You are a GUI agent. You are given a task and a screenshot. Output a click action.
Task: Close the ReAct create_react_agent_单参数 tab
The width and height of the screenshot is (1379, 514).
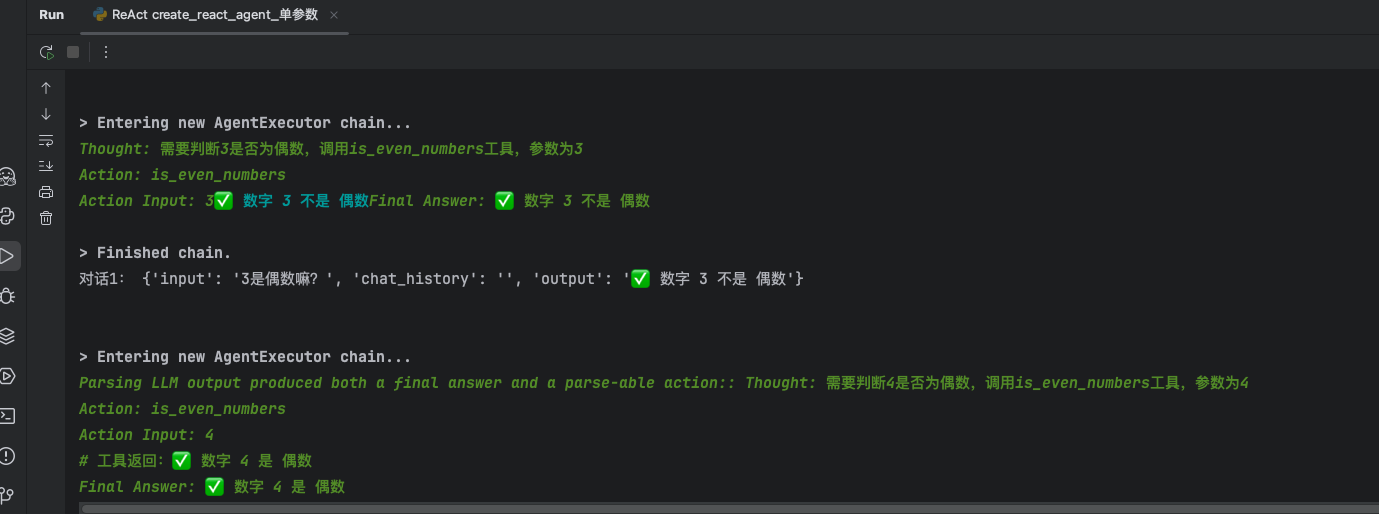[x=334, y=15]
